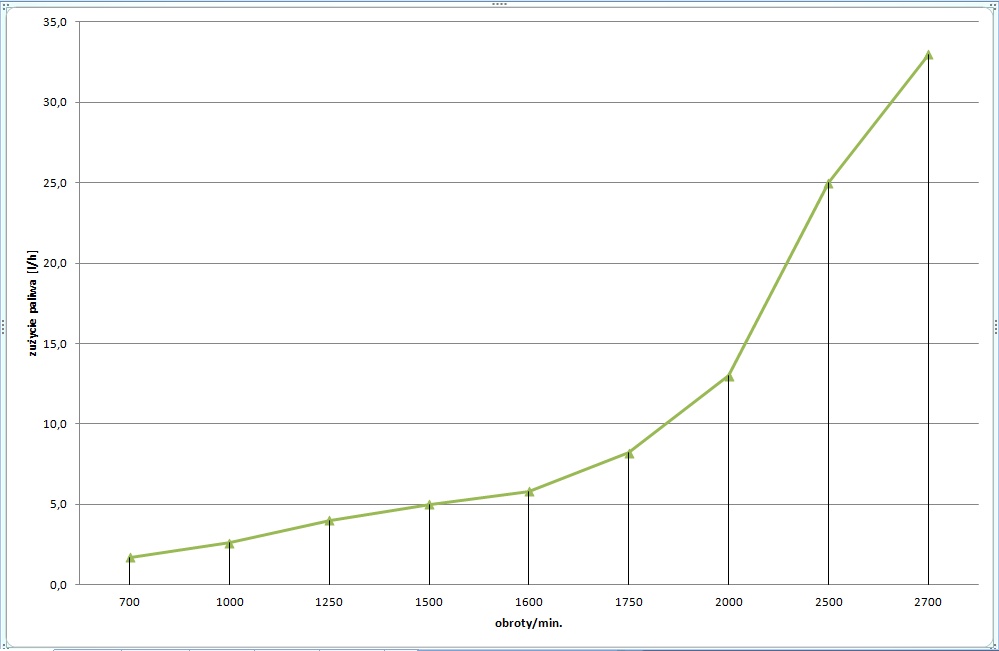Click the y-axis title 'zużycie paliwa [l/h]'
Viewport: 999px width, 651px height.
pyautogui.click(x=33, y=303)
